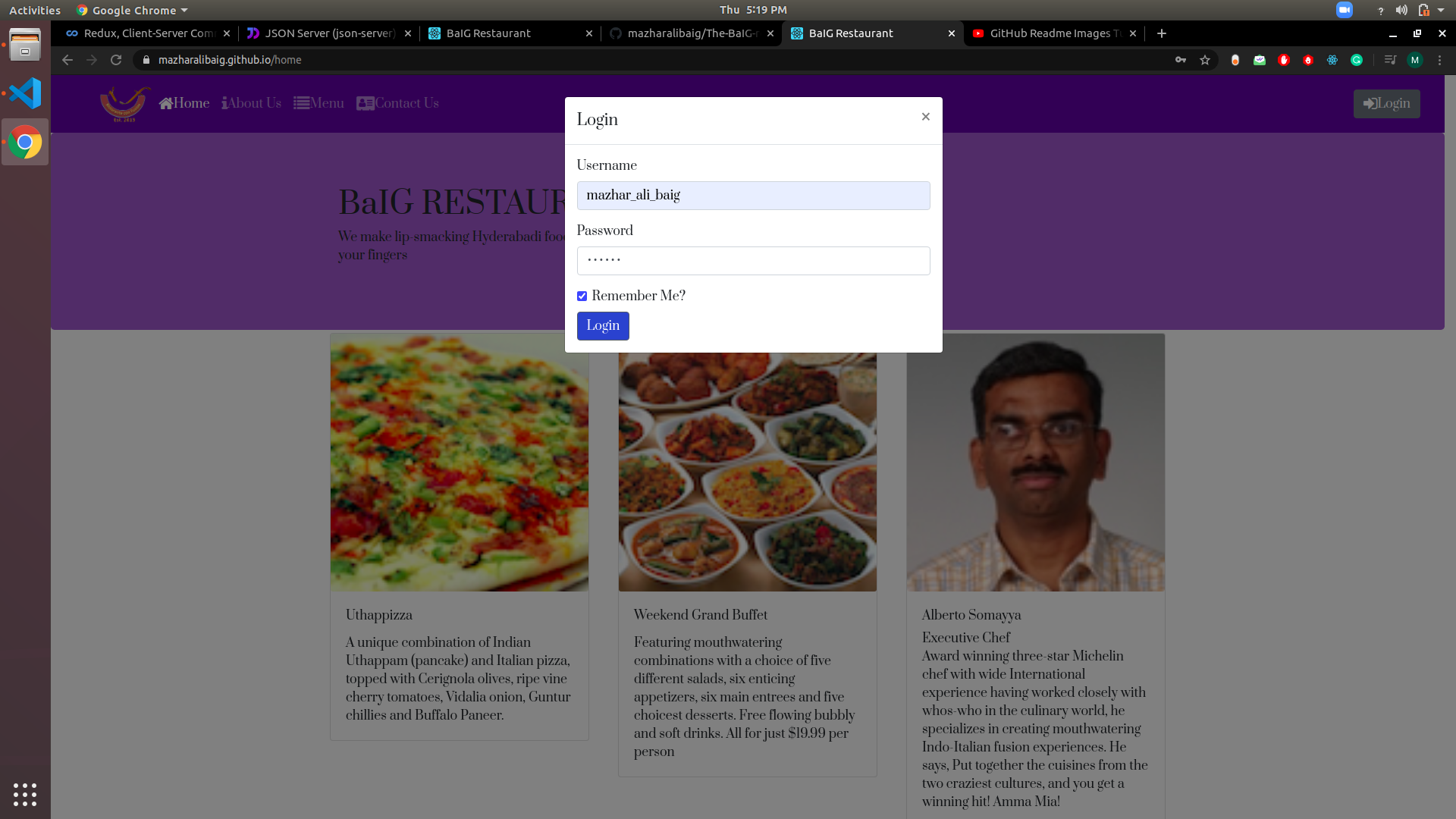Open a new browser tab

tap(1162, 33)
